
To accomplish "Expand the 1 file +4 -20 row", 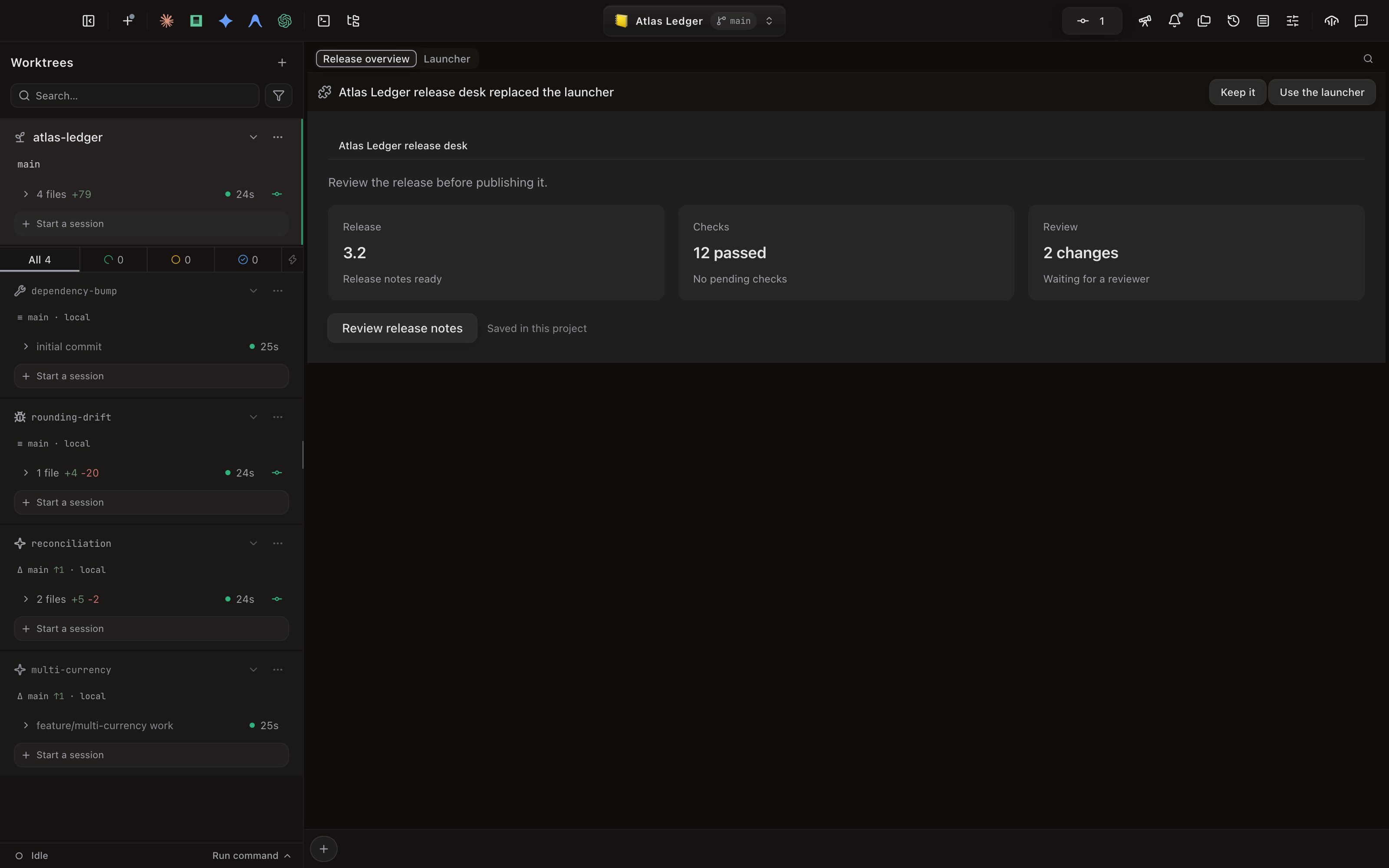I will (x=26, y=473).
